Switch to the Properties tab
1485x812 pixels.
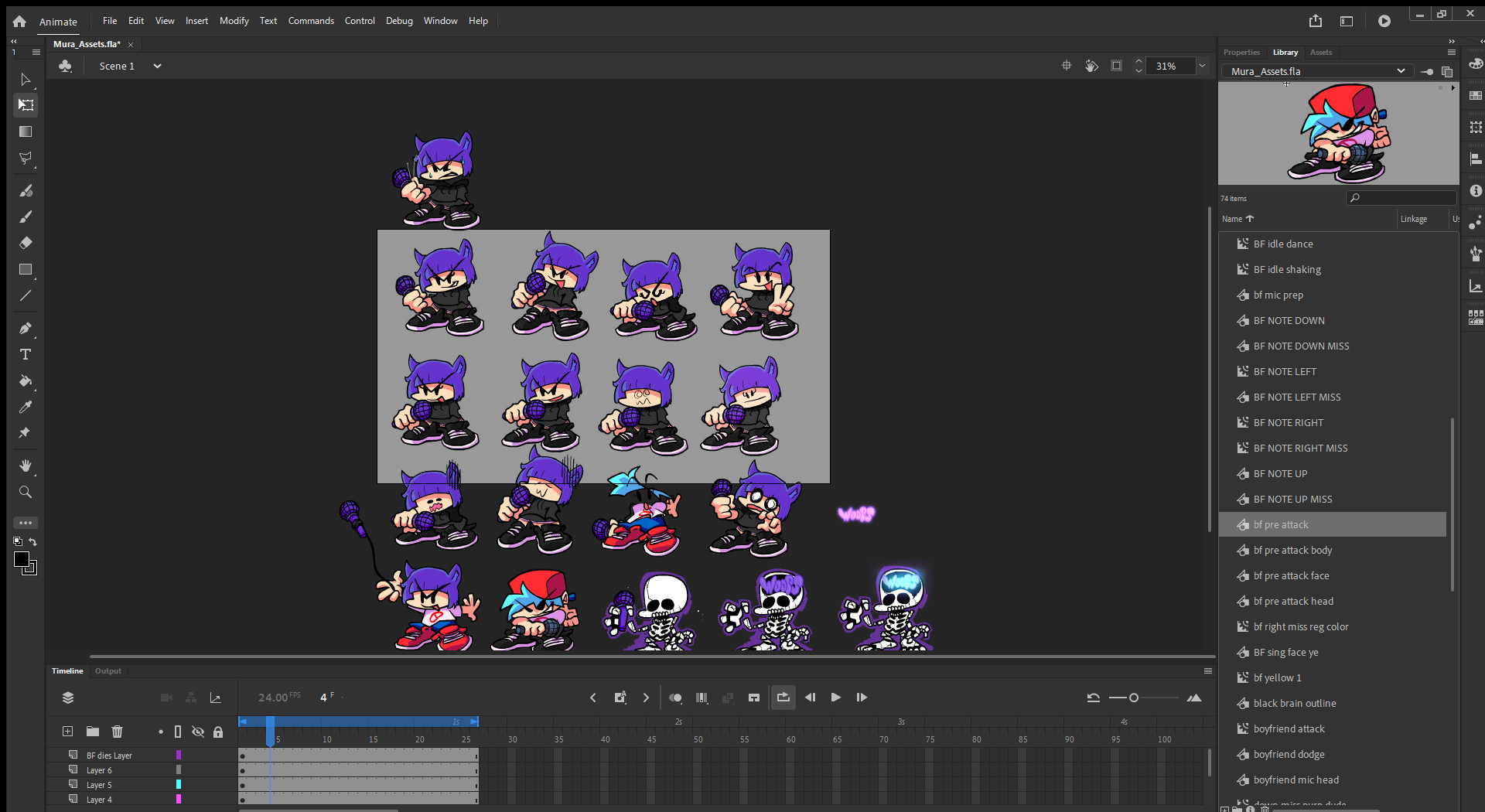(1241, 53)
